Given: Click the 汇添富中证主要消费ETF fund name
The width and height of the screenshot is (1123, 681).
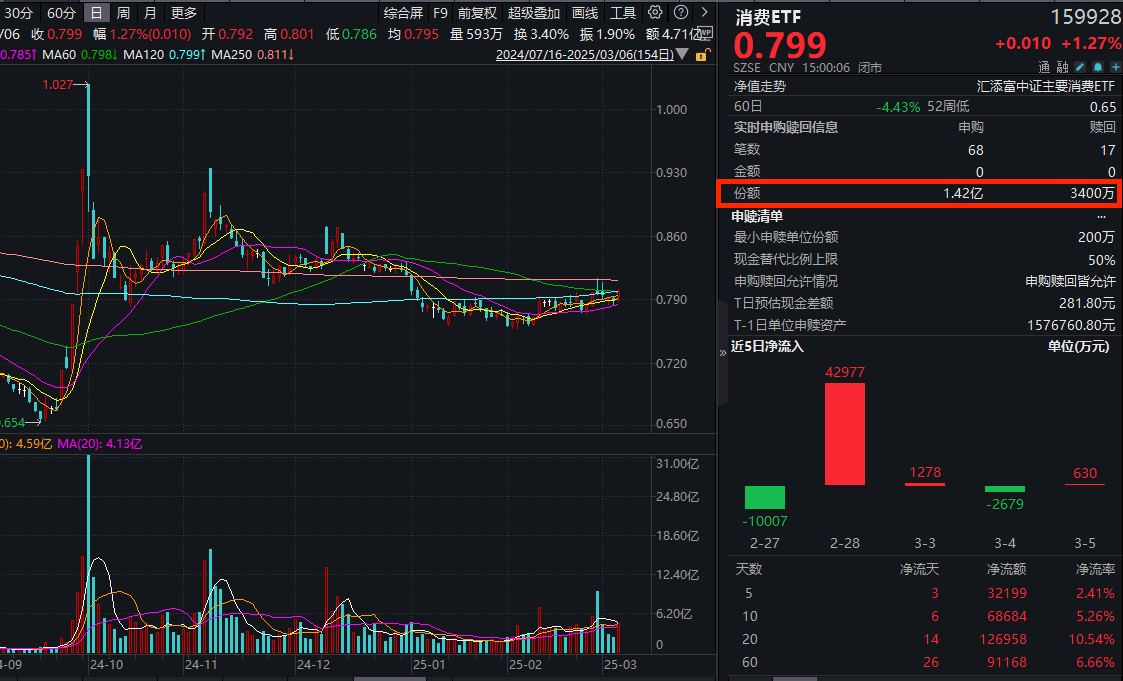Looking at the screenshot, I should coord(1046,86).
